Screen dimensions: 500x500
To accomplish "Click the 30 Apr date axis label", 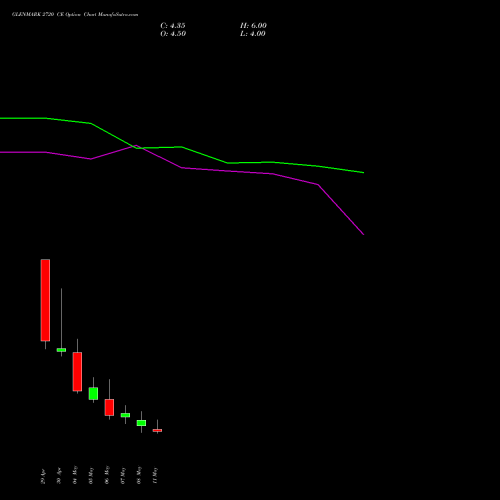I will click(59, 476).
